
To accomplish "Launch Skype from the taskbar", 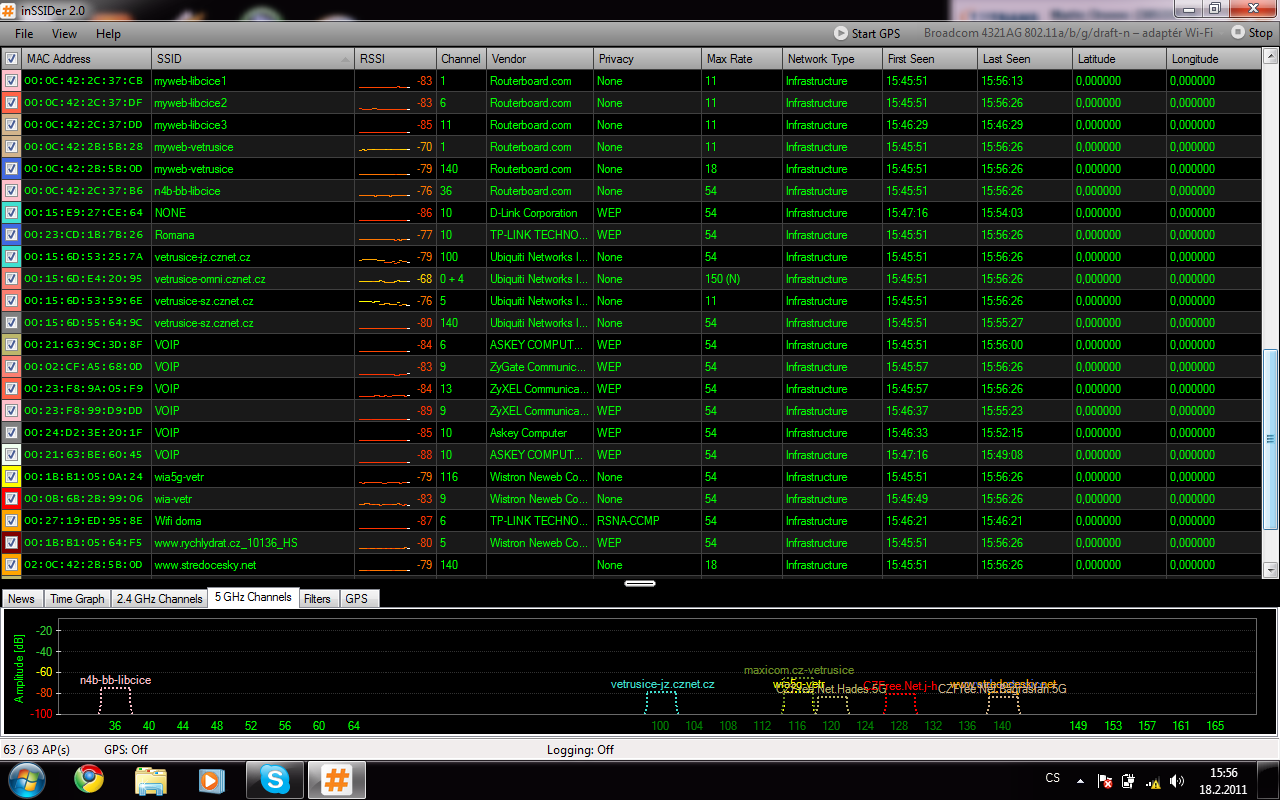I will pyautogui.click(x=274, y=779).
